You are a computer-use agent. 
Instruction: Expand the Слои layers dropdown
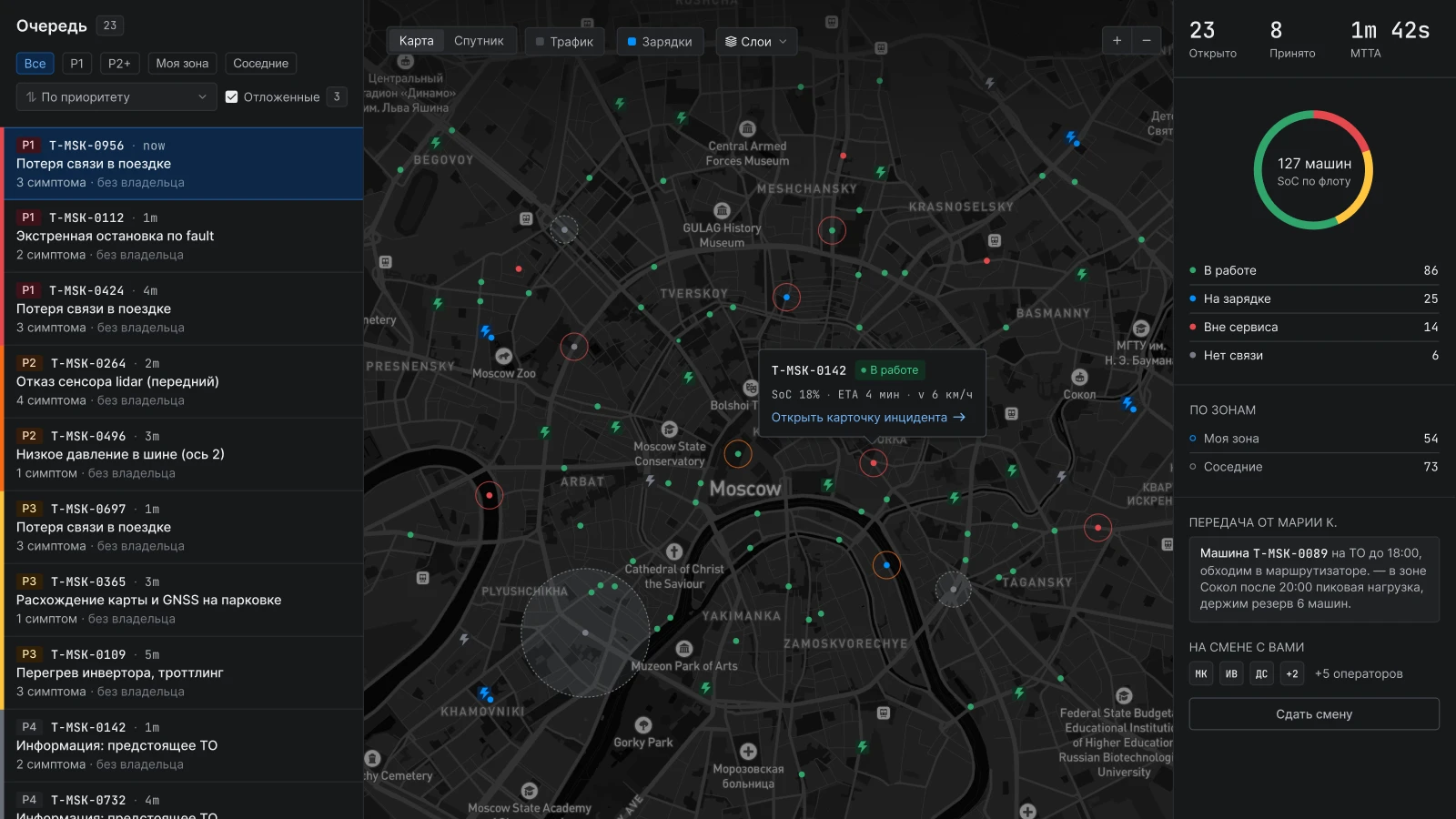[x=756, y=42]
